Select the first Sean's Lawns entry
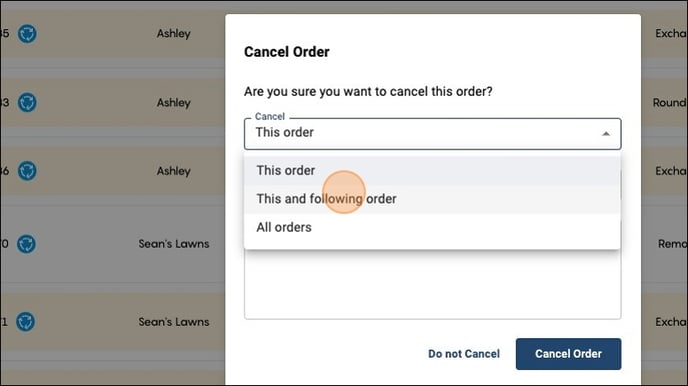688x386 pixels. coord(174,244)
